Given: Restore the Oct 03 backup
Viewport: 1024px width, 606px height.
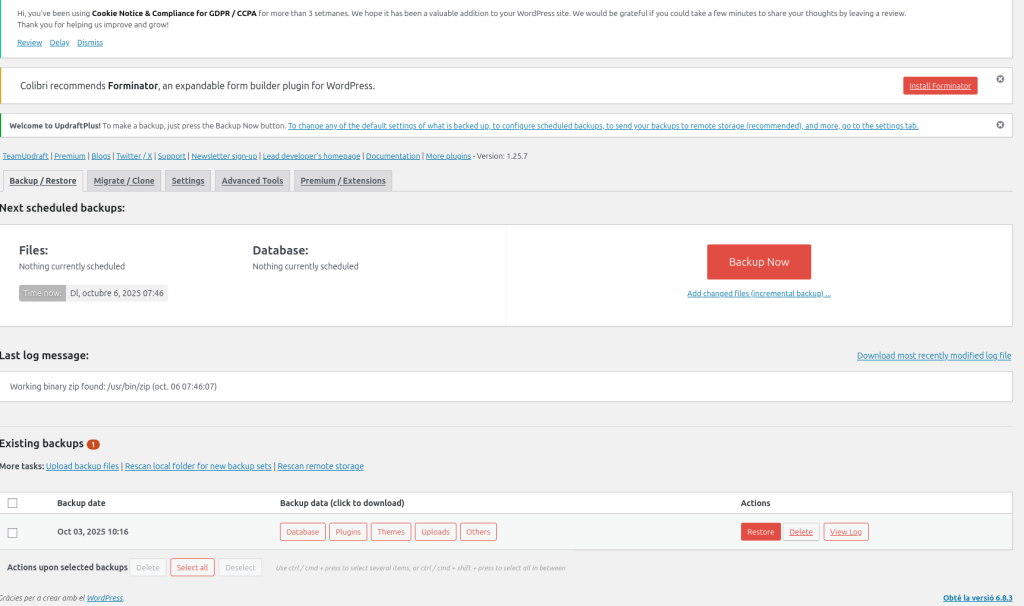Looking at the screenshot, I should click(x=760, y=532).
